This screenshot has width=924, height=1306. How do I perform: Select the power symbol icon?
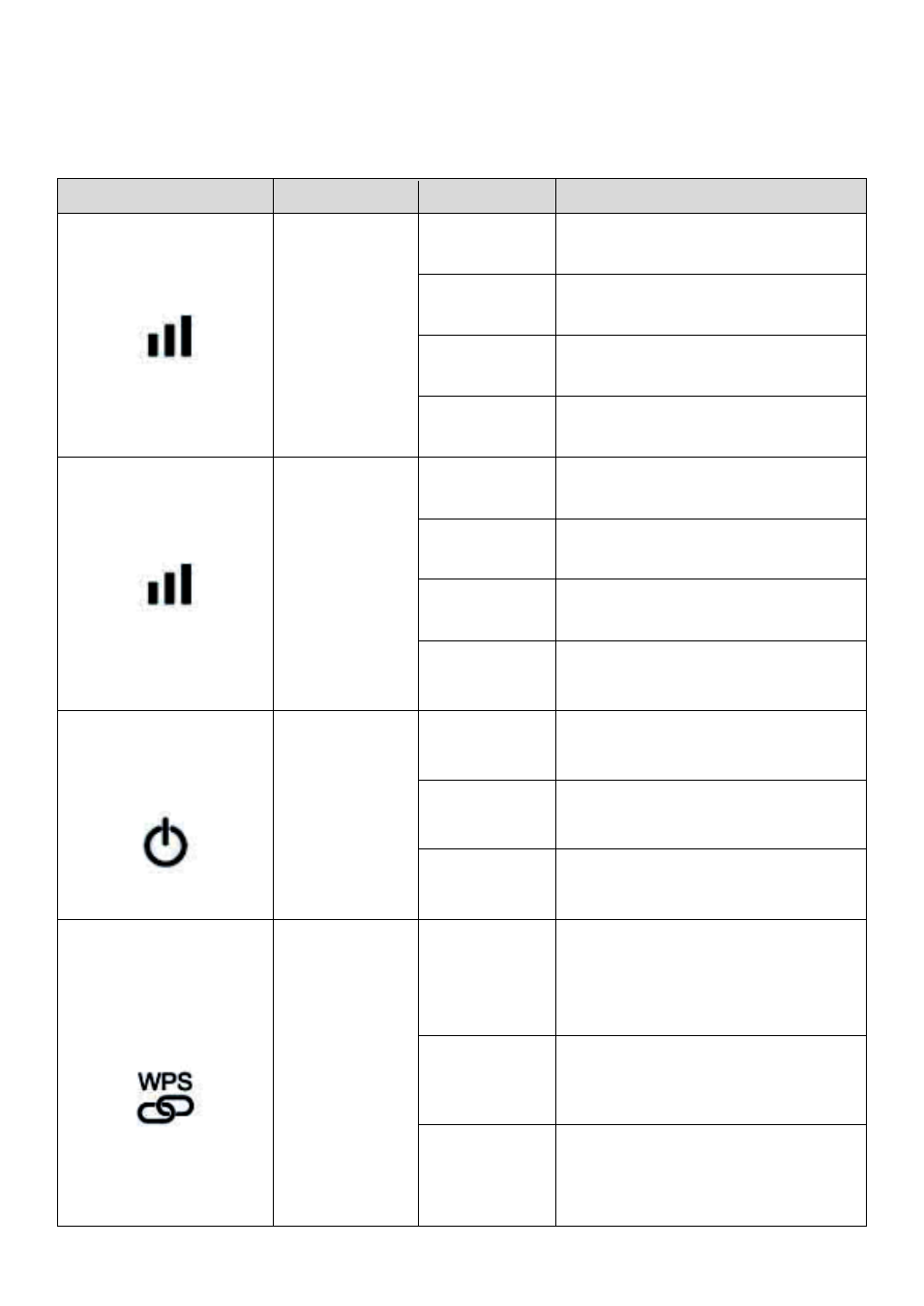point(165,842)
